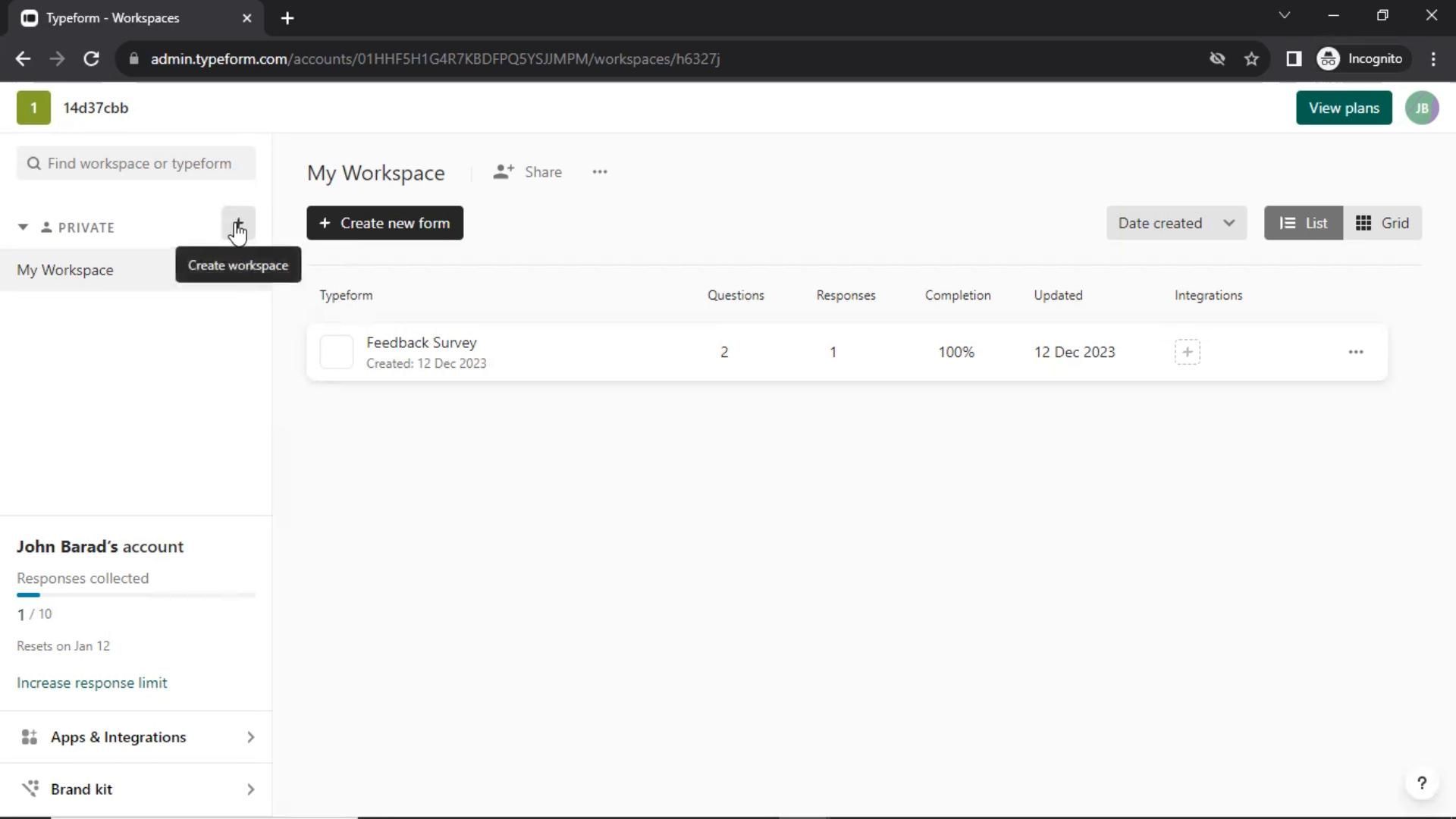The image size is (1456, 819).
Task: Open My Workspace more options ellipsis
Action: (x=599, y=172)
